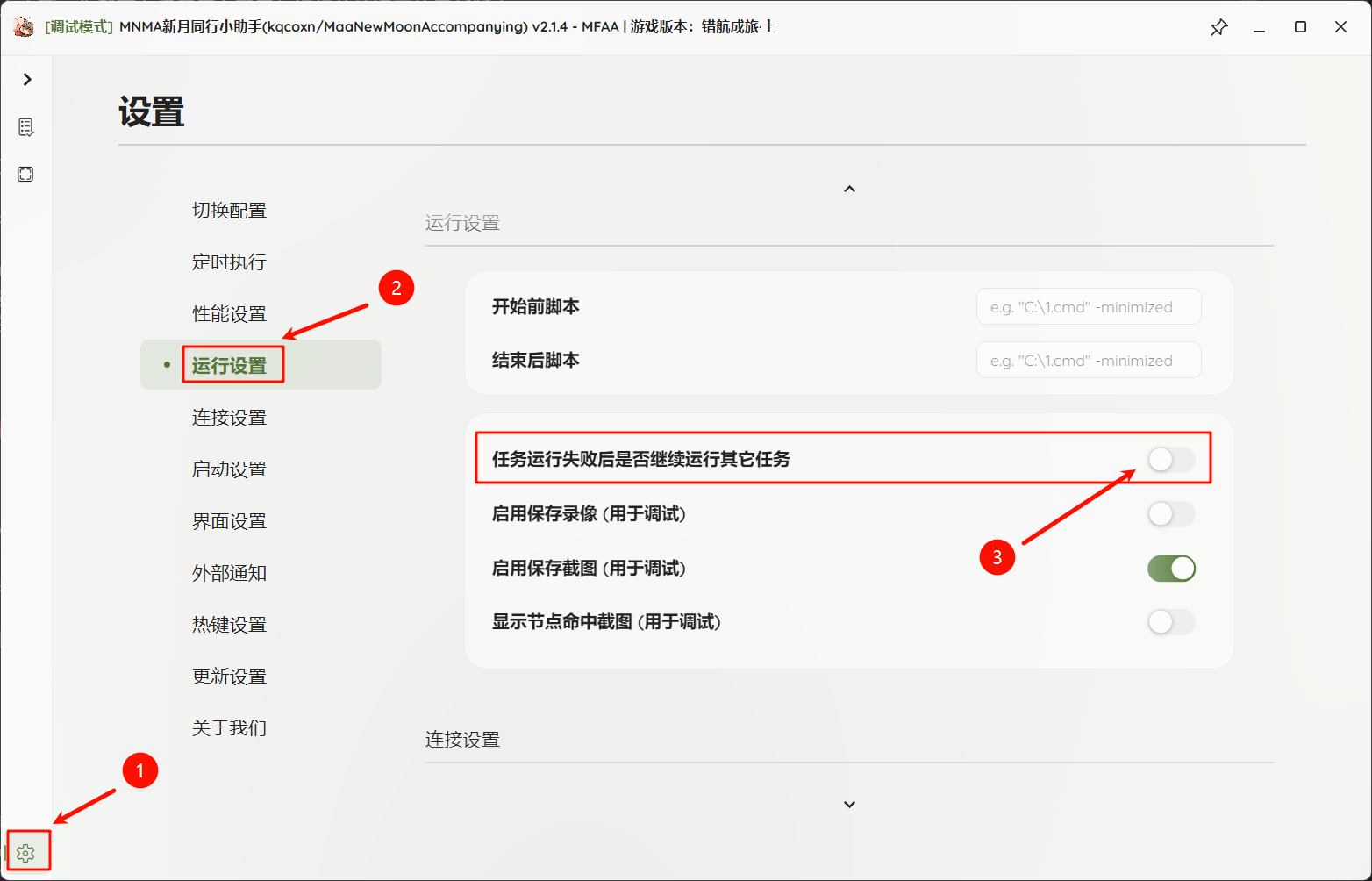Maximize the MFAA window
Viewport: 1372px width, 881px height.
click(1300, 27)
